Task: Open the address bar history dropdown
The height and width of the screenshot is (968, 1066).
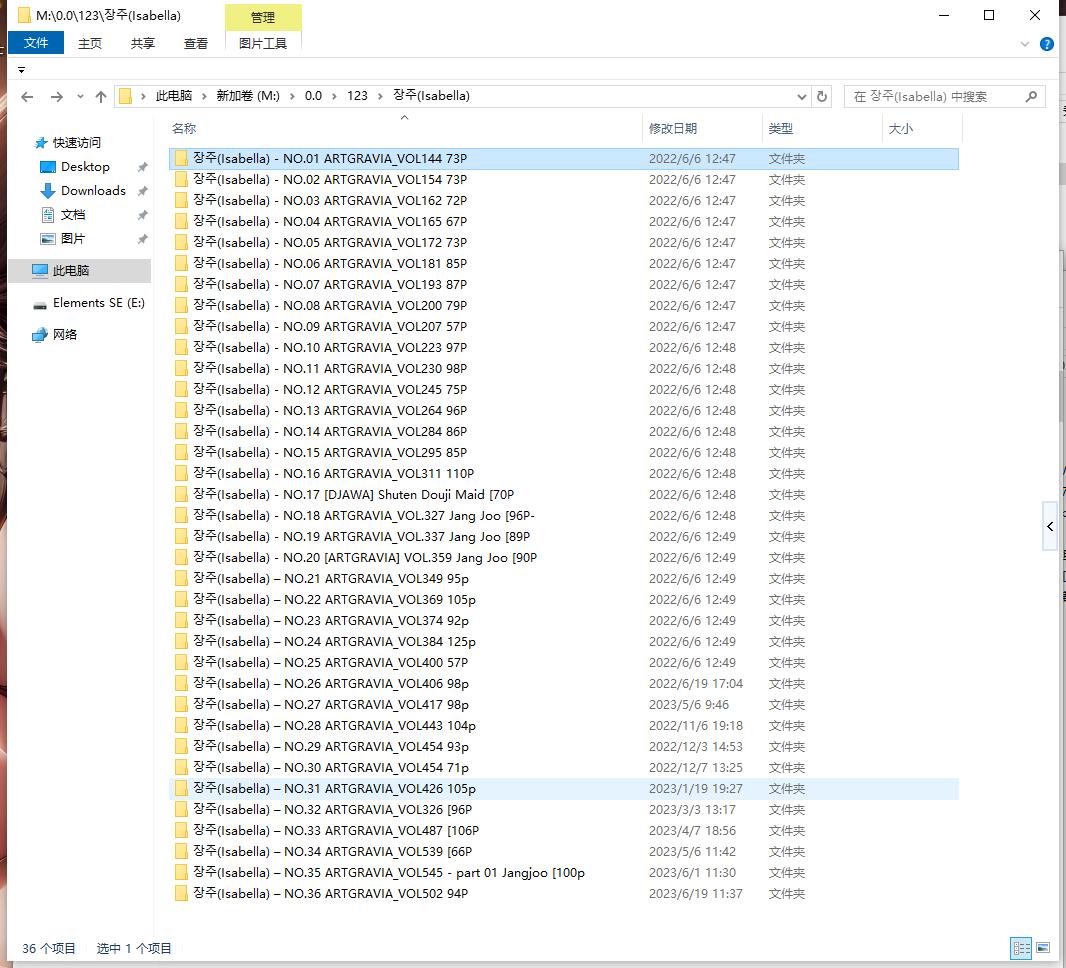Action: click(x=802, y=97)
